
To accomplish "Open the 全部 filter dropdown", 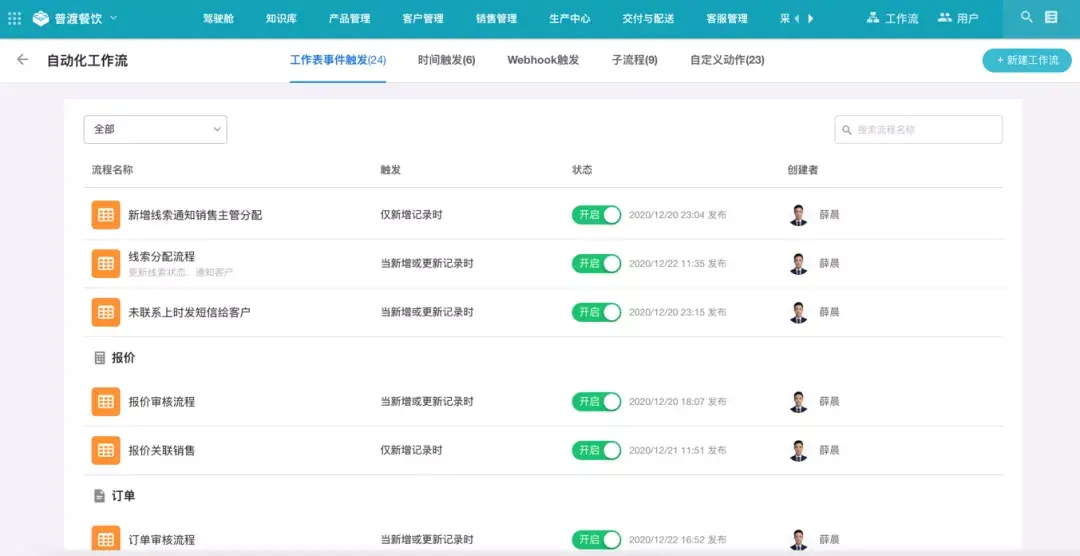I will (x=155, y=130).
